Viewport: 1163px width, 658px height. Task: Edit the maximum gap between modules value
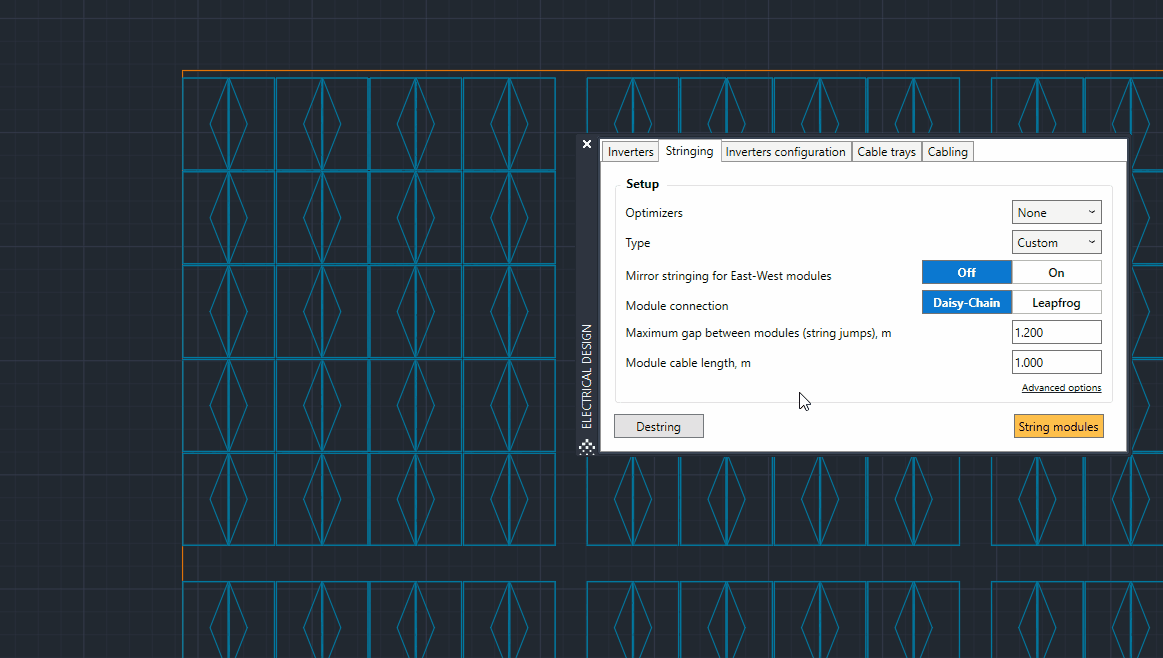pos(1056,331)
